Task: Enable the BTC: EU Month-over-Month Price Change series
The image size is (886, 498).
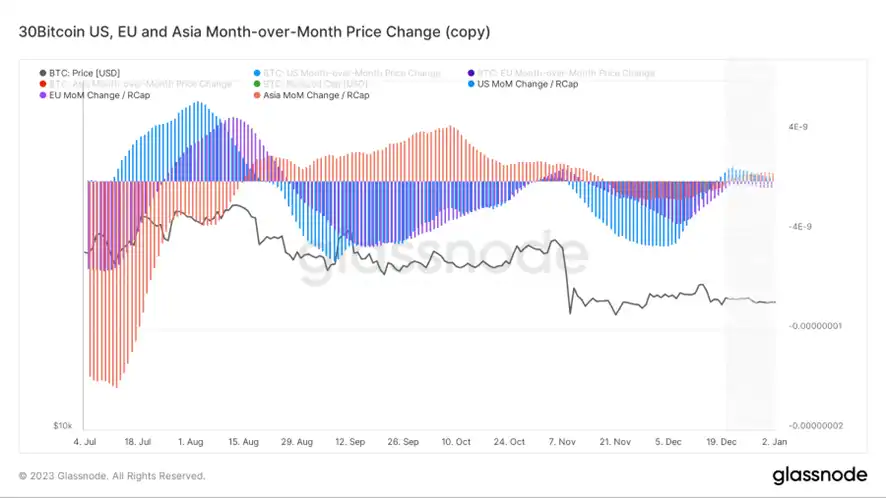Action: (561, 73)
